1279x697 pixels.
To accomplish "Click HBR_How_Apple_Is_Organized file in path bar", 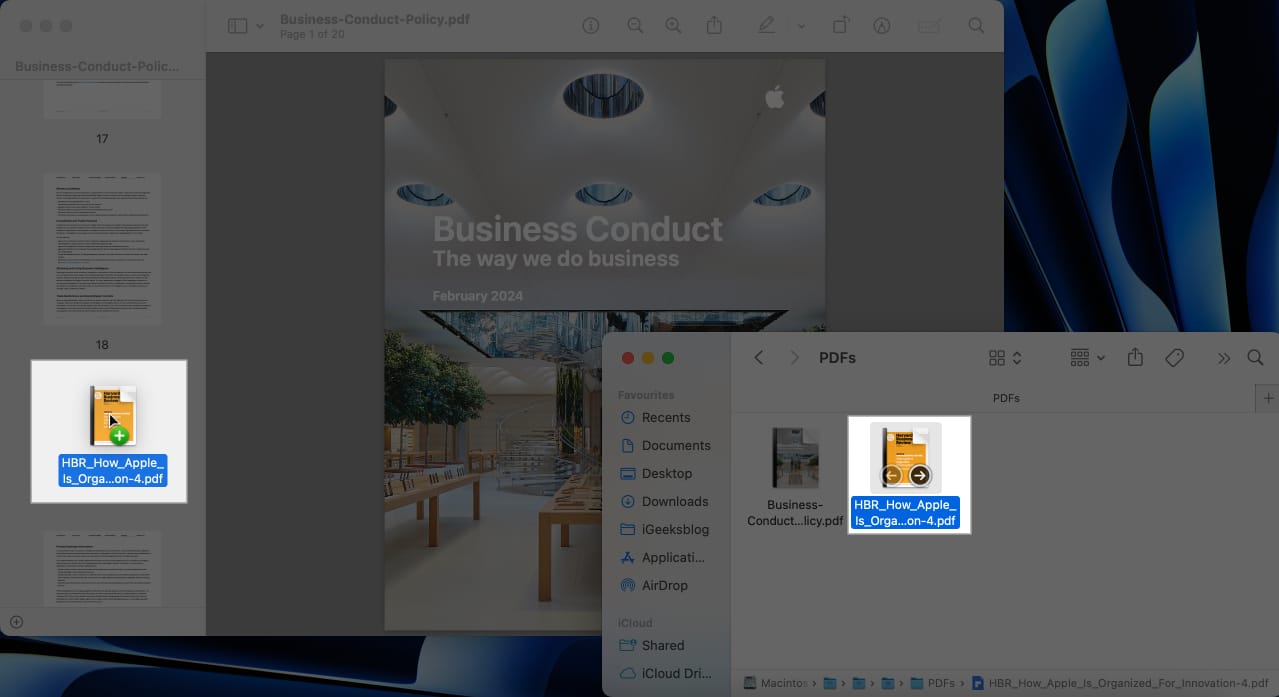I will tap(1118, 683).
